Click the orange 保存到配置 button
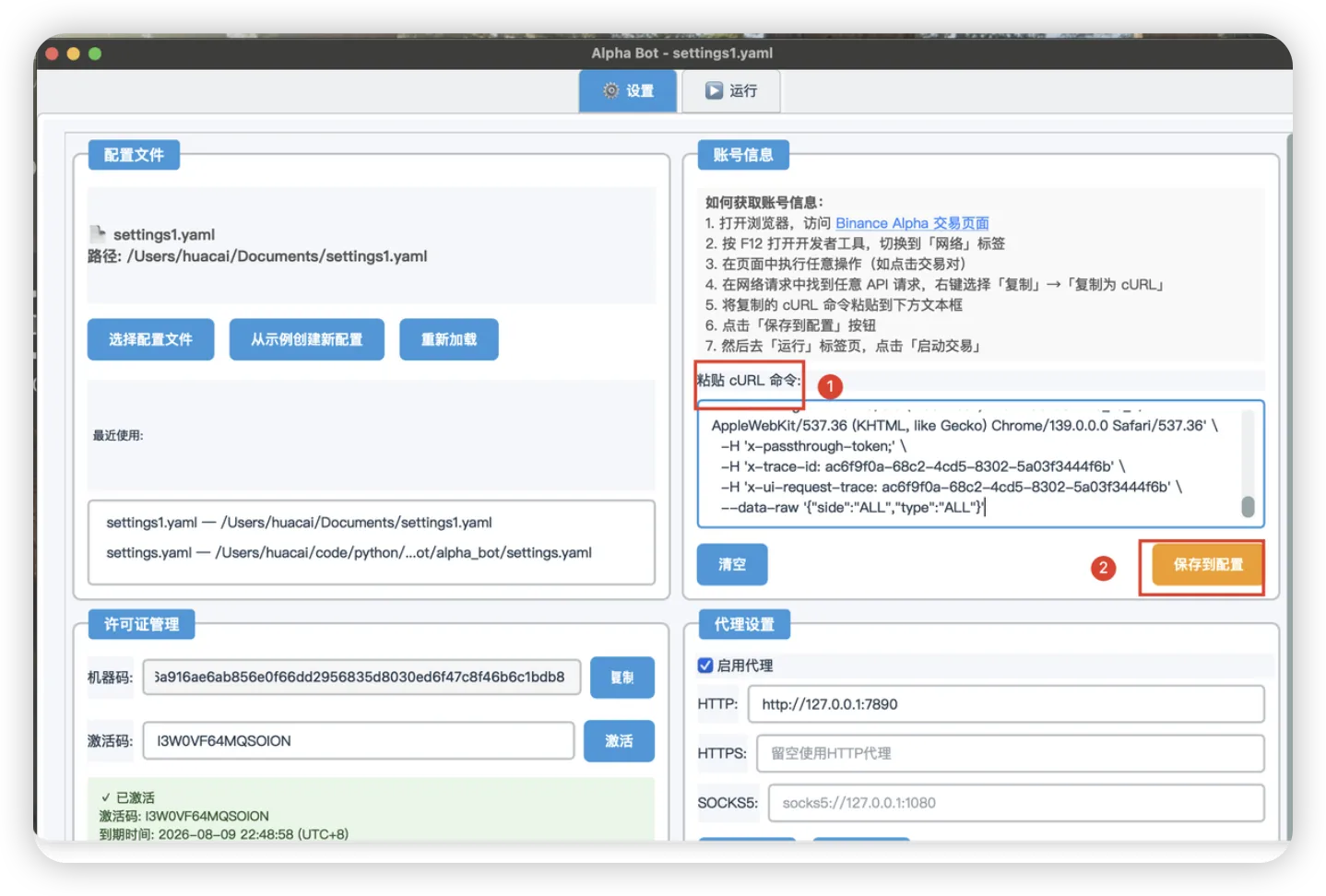This screenshot has height=896, width=1326. point(1207,564)
